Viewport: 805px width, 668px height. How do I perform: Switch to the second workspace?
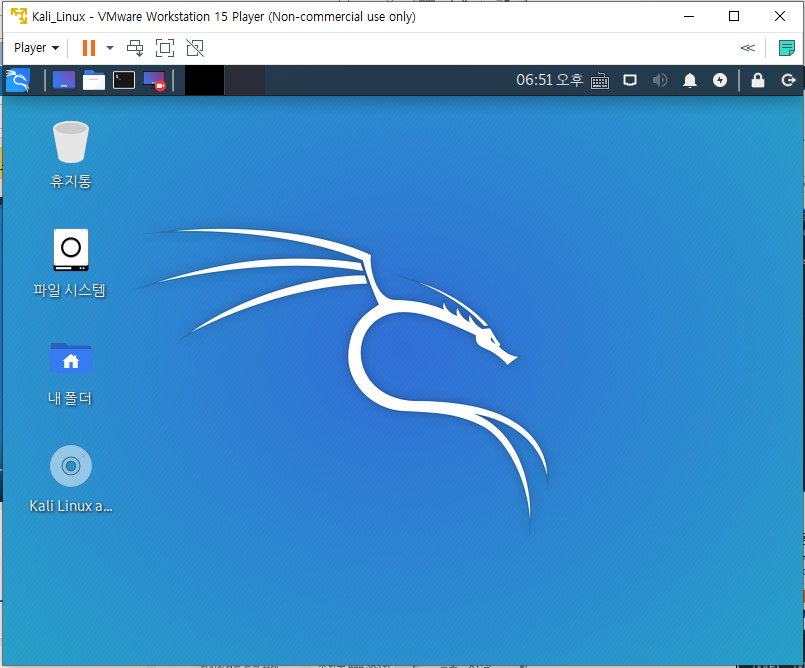pyautogui.click(x=244, y=80)
